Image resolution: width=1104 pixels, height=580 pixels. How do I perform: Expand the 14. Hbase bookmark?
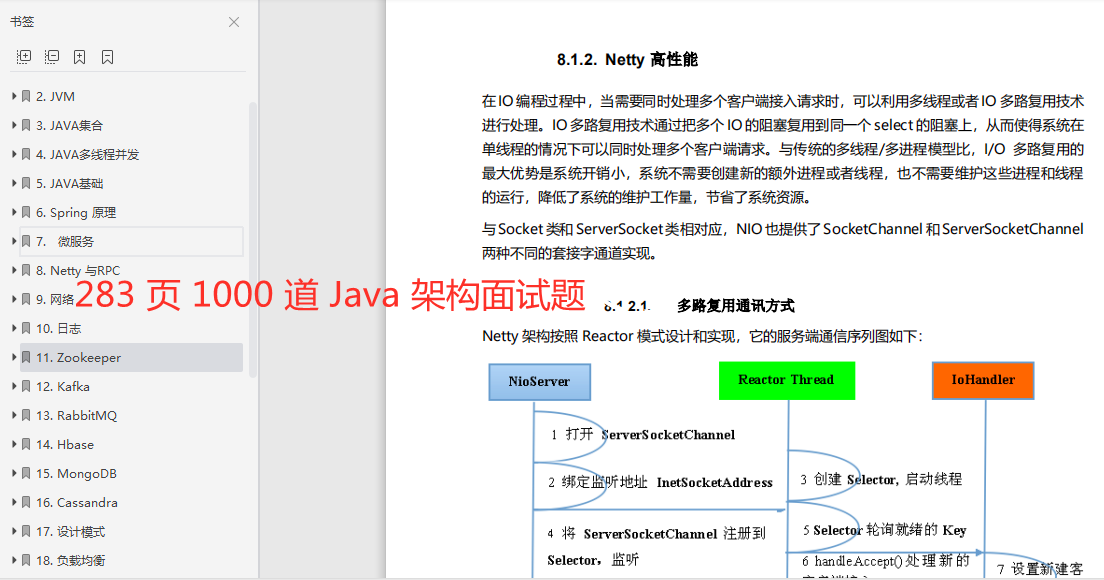tap(14, 444)
